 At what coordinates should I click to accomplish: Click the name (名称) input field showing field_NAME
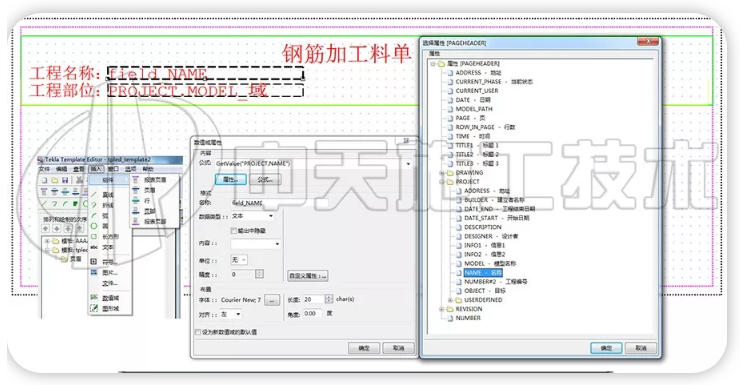pyautogui.click(x=279, y=203)
